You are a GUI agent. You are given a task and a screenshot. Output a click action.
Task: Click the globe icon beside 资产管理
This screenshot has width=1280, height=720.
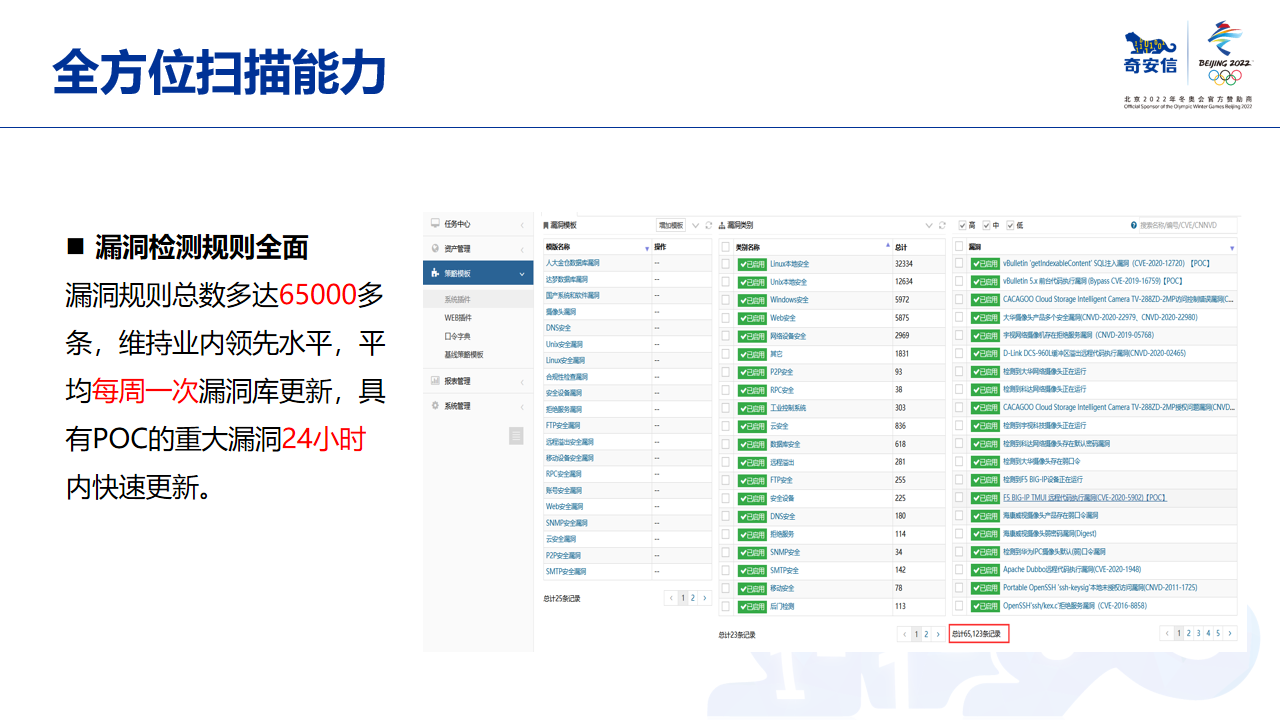pos(435,248)
